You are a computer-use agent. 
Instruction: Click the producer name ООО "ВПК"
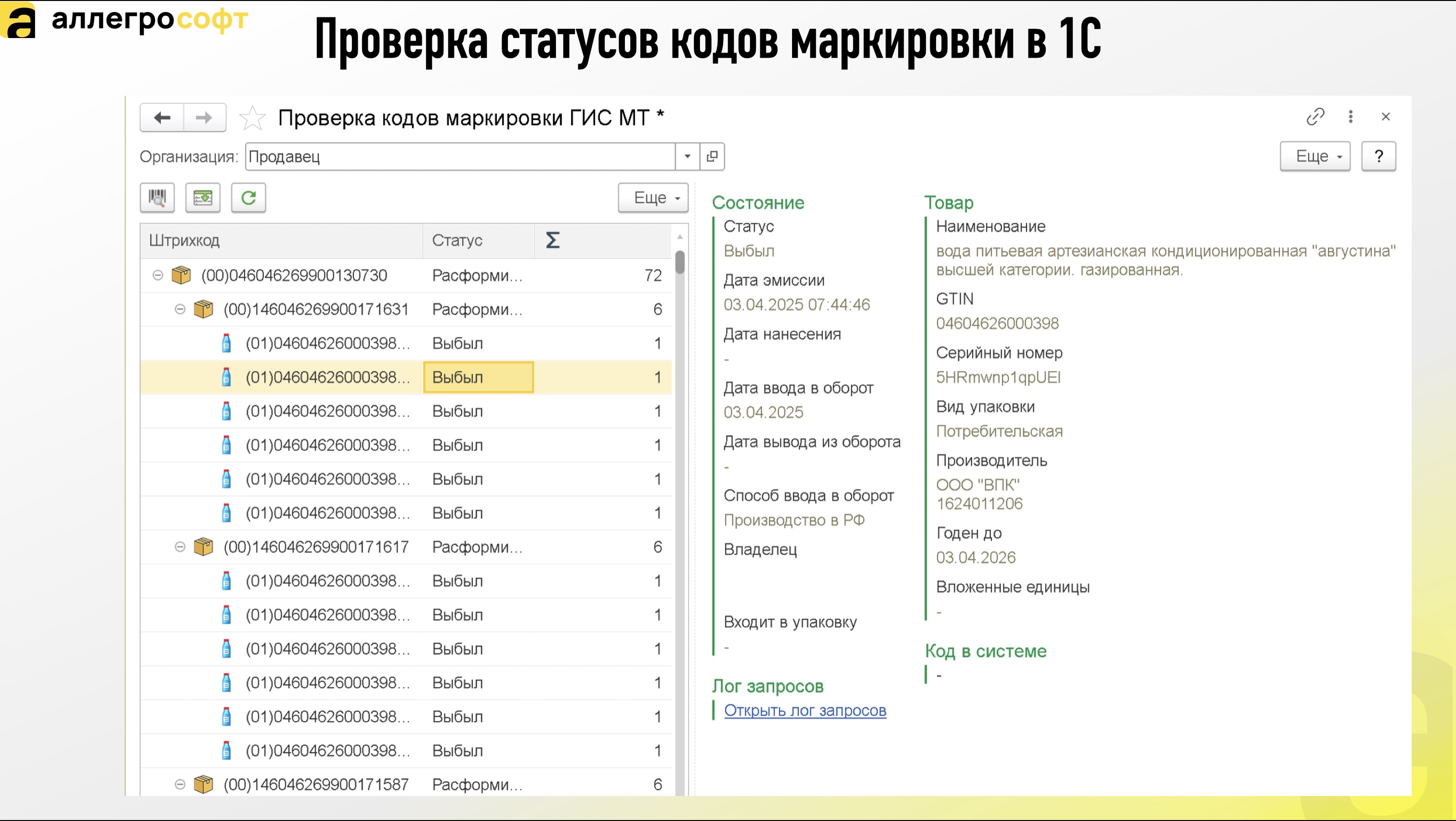tap(978, 485)
